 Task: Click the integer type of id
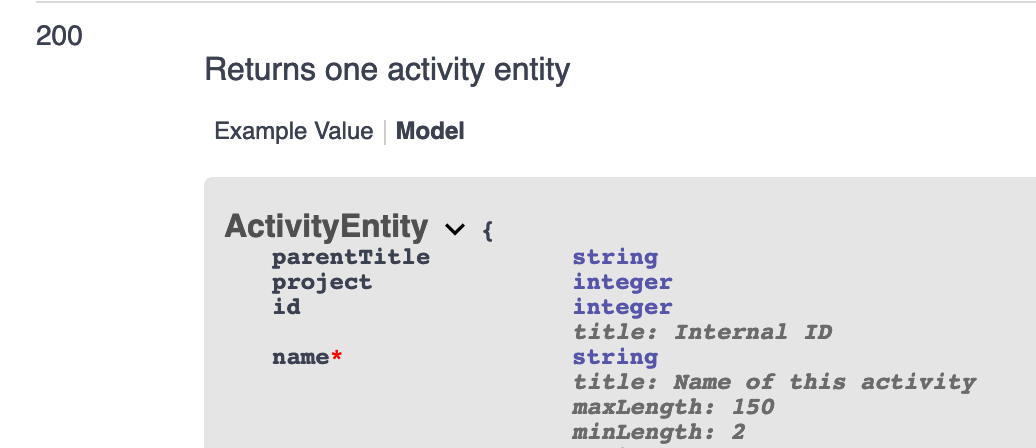coord(622,307)
